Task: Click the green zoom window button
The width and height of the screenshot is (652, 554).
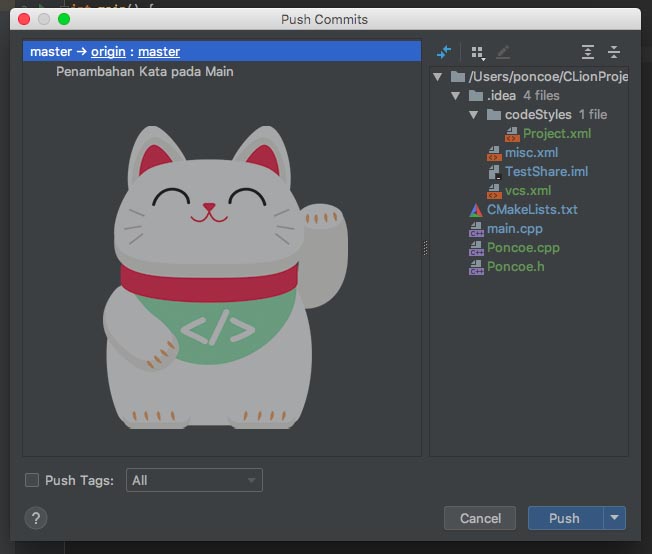Action: coord(64,19)
